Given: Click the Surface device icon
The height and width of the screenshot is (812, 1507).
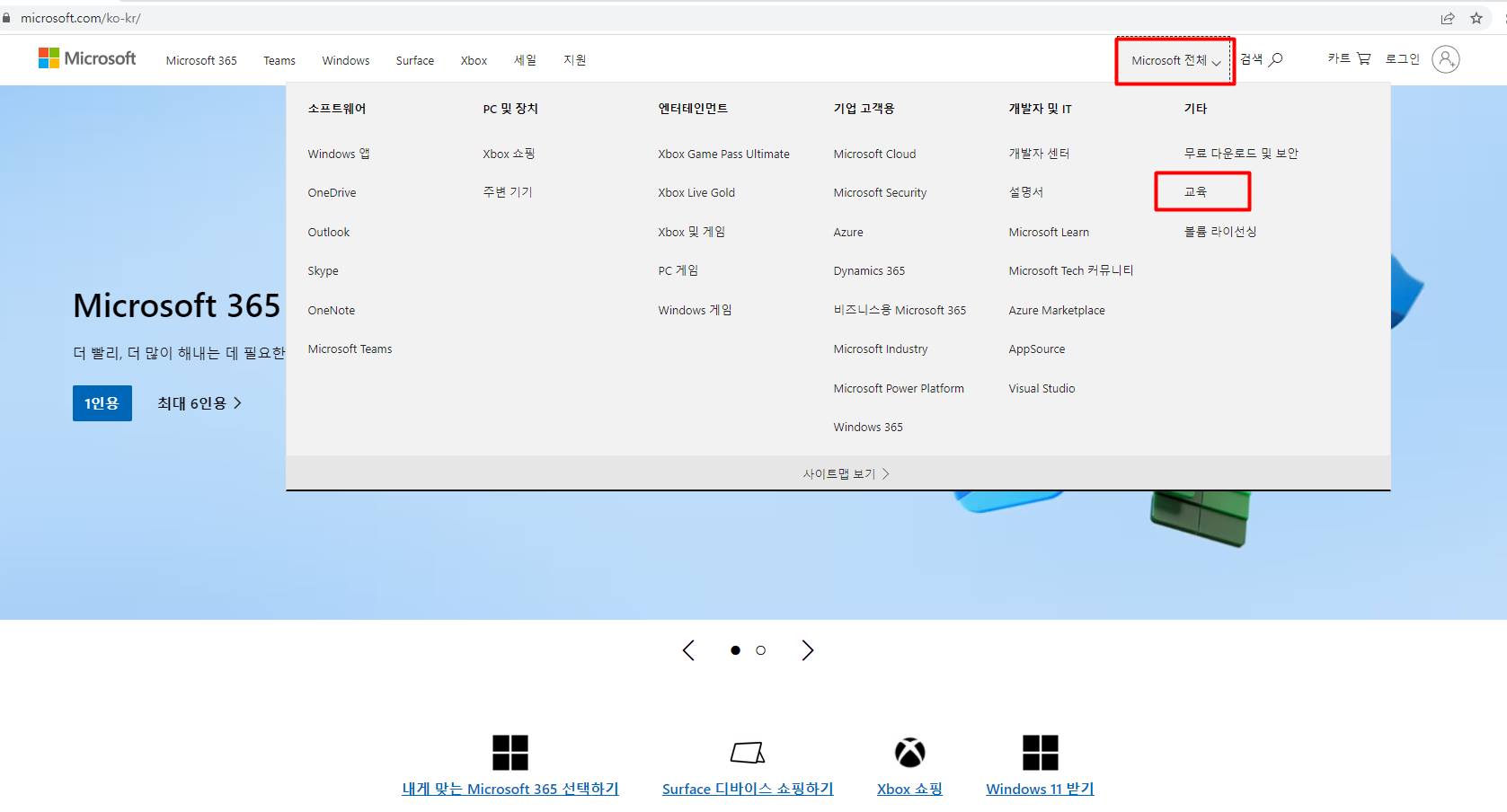Looking at the screenshot, I should point(748,753).
